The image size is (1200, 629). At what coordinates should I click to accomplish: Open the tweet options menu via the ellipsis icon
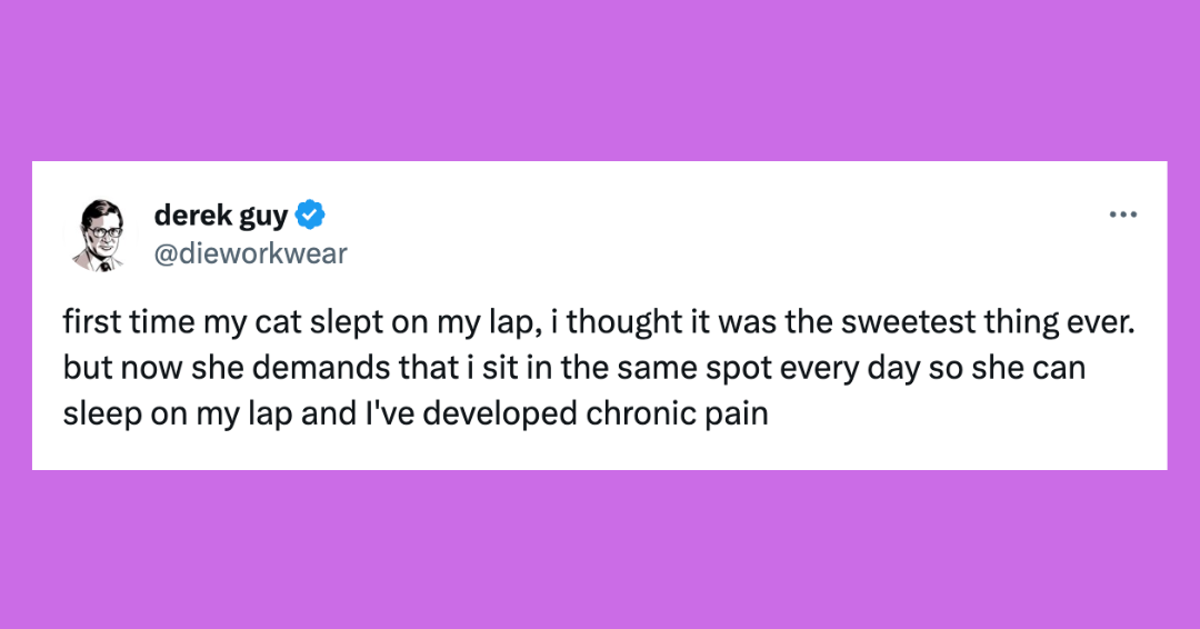[x=1124, y=213]
